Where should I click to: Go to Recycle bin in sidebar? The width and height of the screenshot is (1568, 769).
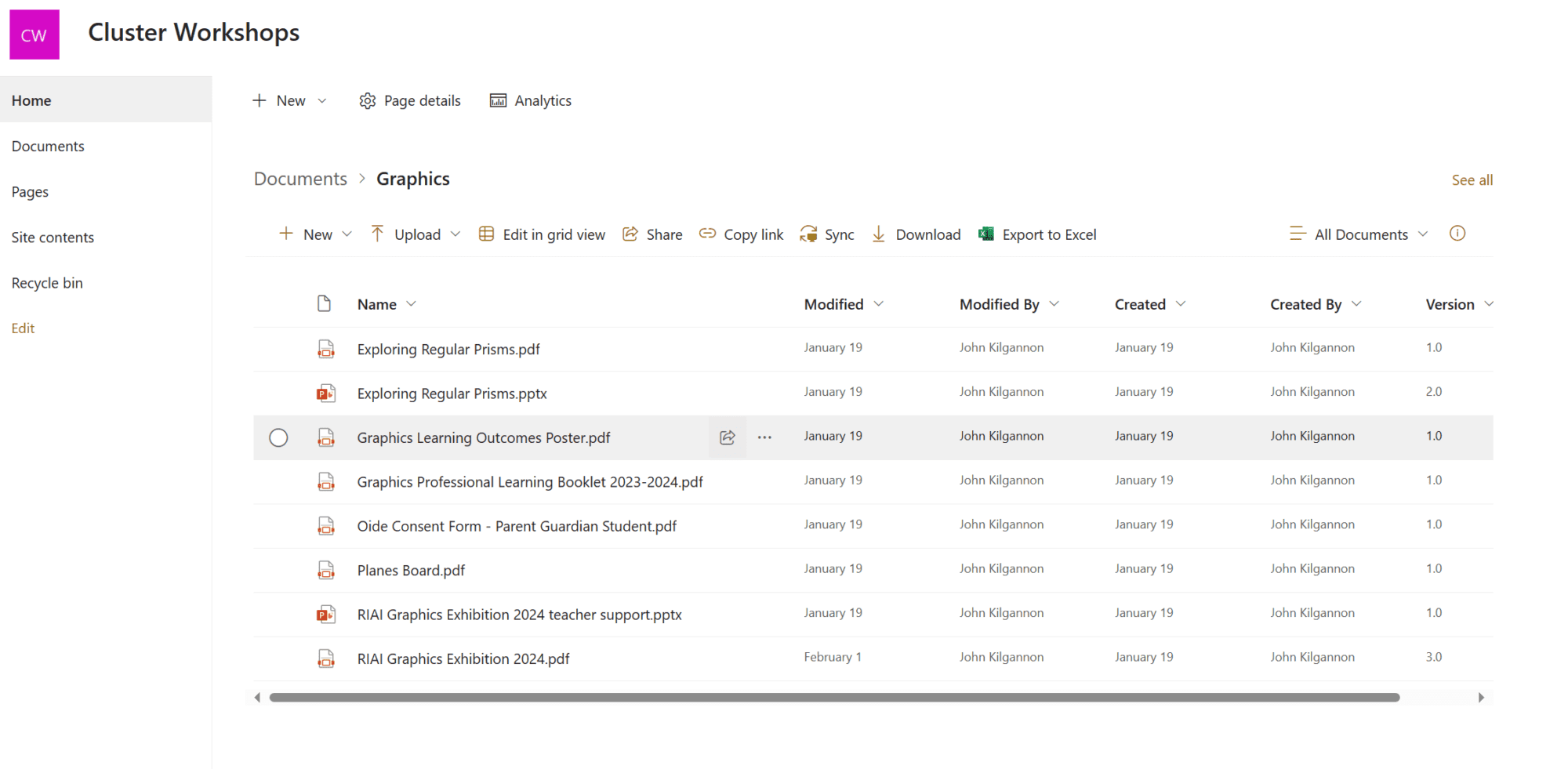point(47,283)
